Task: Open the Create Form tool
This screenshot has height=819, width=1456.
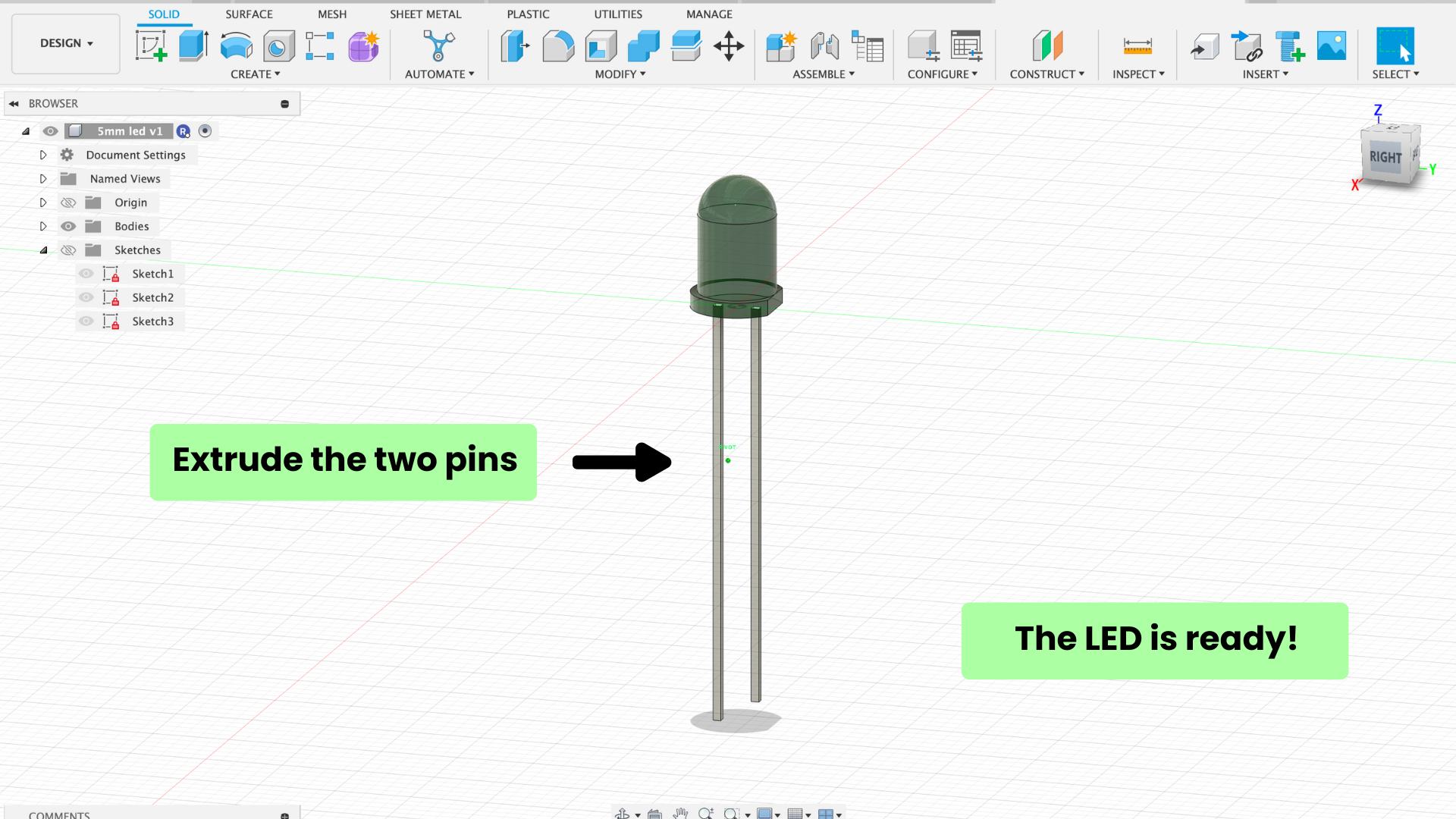Action: click(x=363, y=46)
